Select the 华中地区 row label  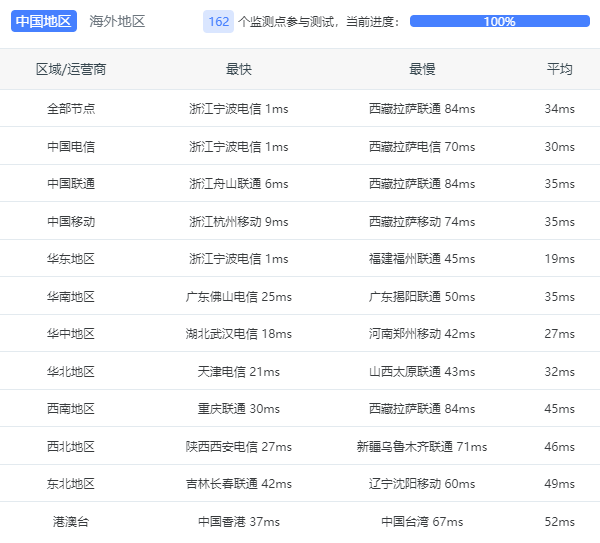pos(71,334)
